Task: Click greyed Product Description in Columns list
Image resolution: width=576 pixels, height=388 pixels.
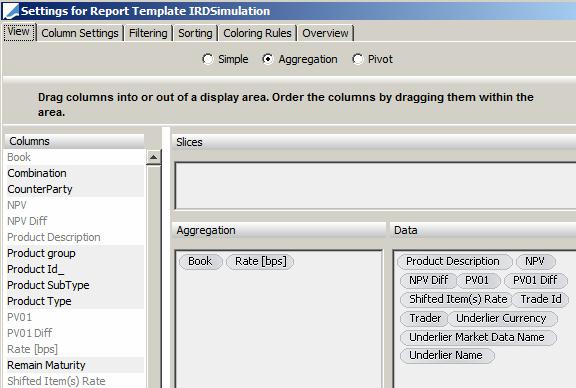Action: (75, 237)
